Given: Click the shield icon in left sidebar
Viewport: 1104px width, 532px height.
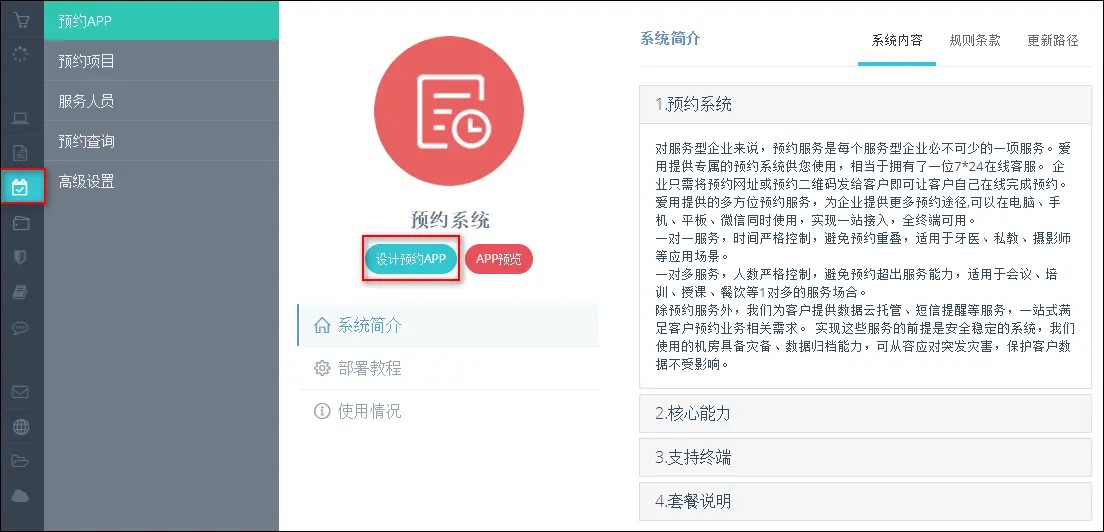Looking at the screenshot, I should pyautogui.click(x=21, y=257).
